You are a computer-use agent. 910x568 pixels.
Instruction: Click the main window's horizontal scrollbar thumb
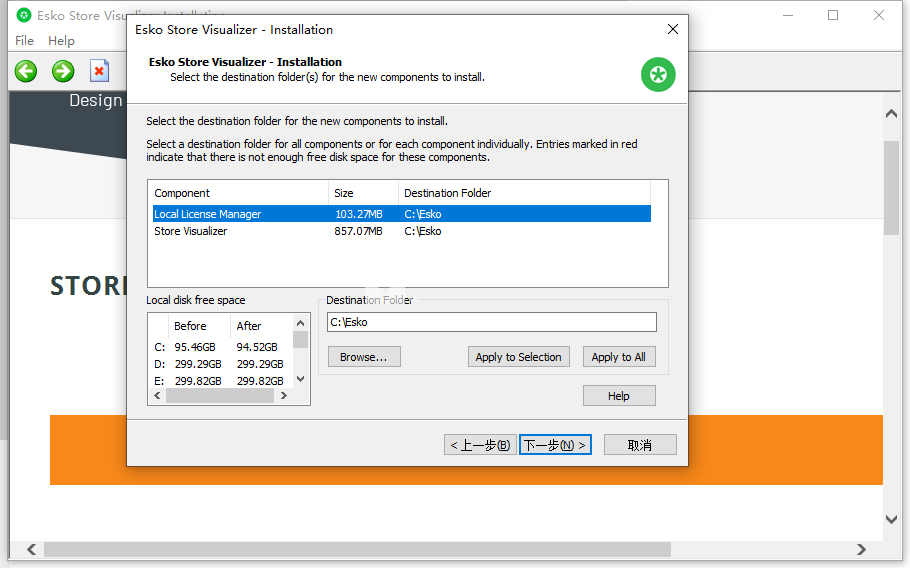(358, 549)
